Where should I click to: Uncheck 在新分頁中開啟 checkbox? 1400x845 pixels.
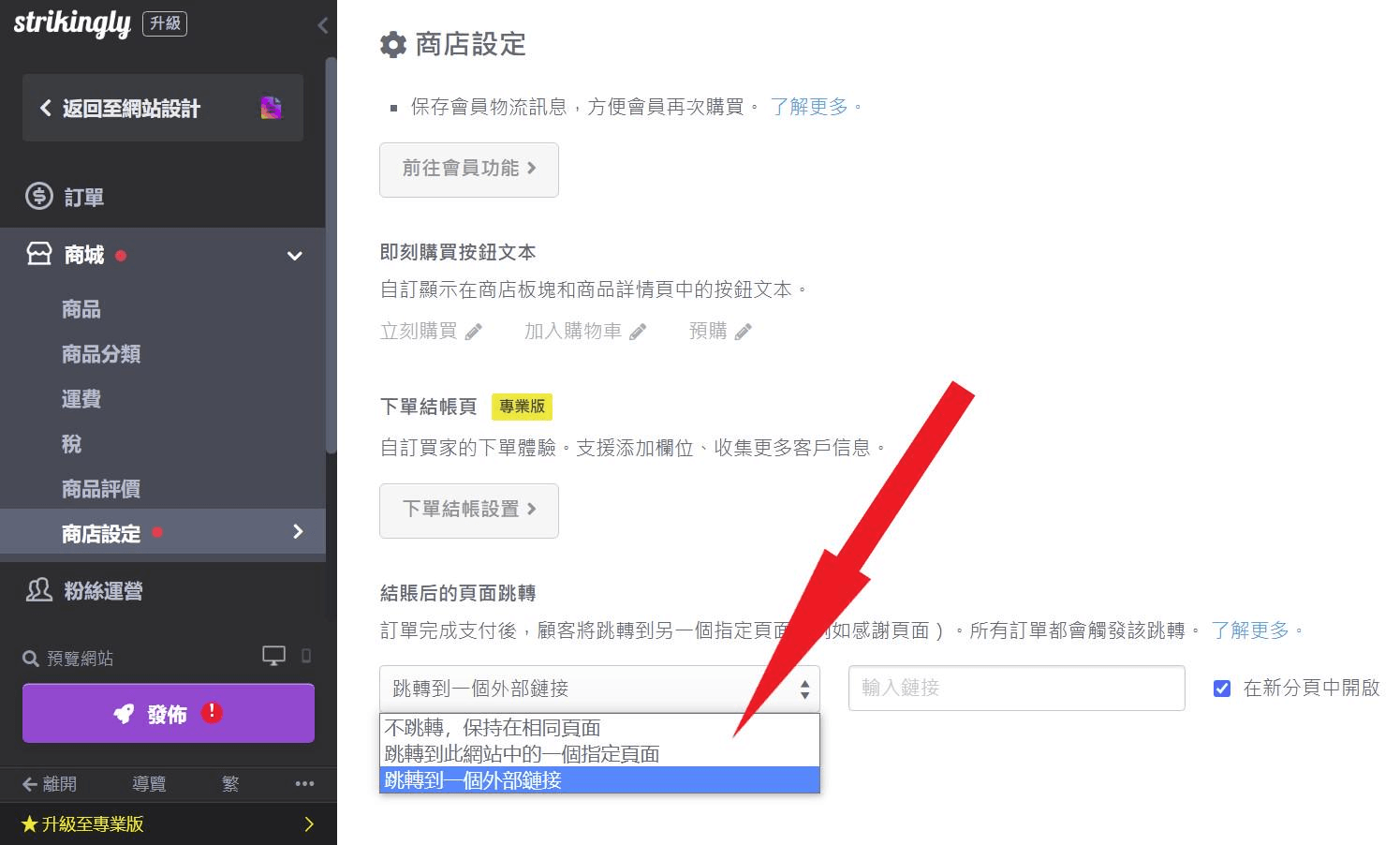coord(1222,688)
